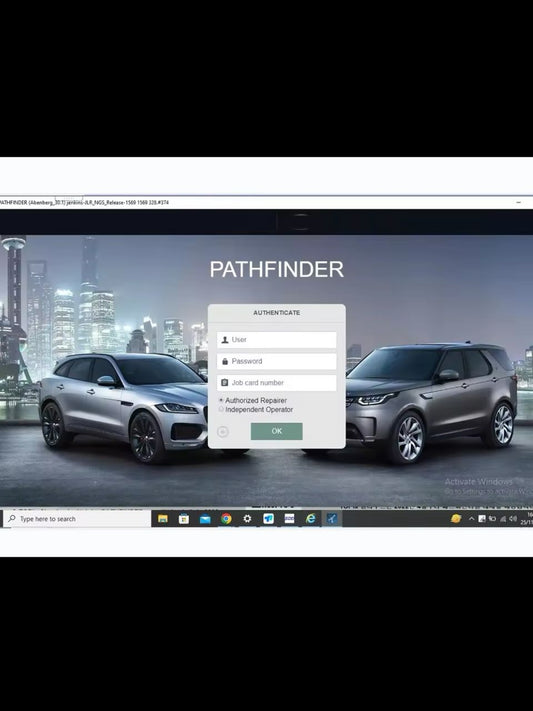Screen dimensions: 533x711
Task: Select the Independent Operator radio option
Action: [x=221, y=409]
